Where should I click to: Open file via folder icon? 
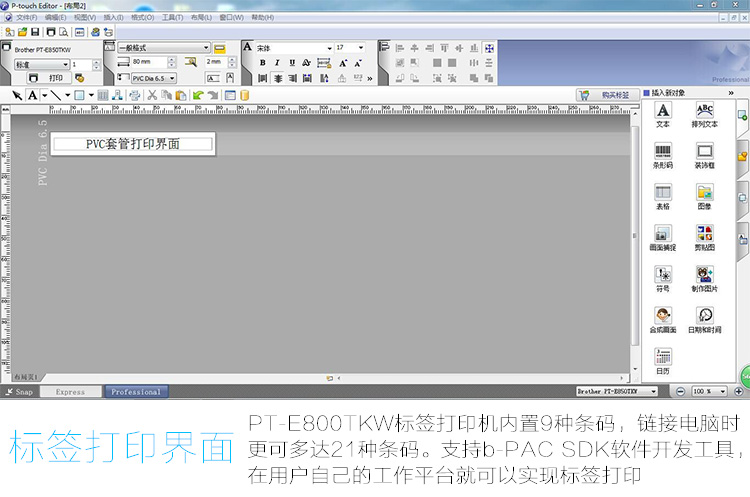pyautogui.click(x=22, y=32)
